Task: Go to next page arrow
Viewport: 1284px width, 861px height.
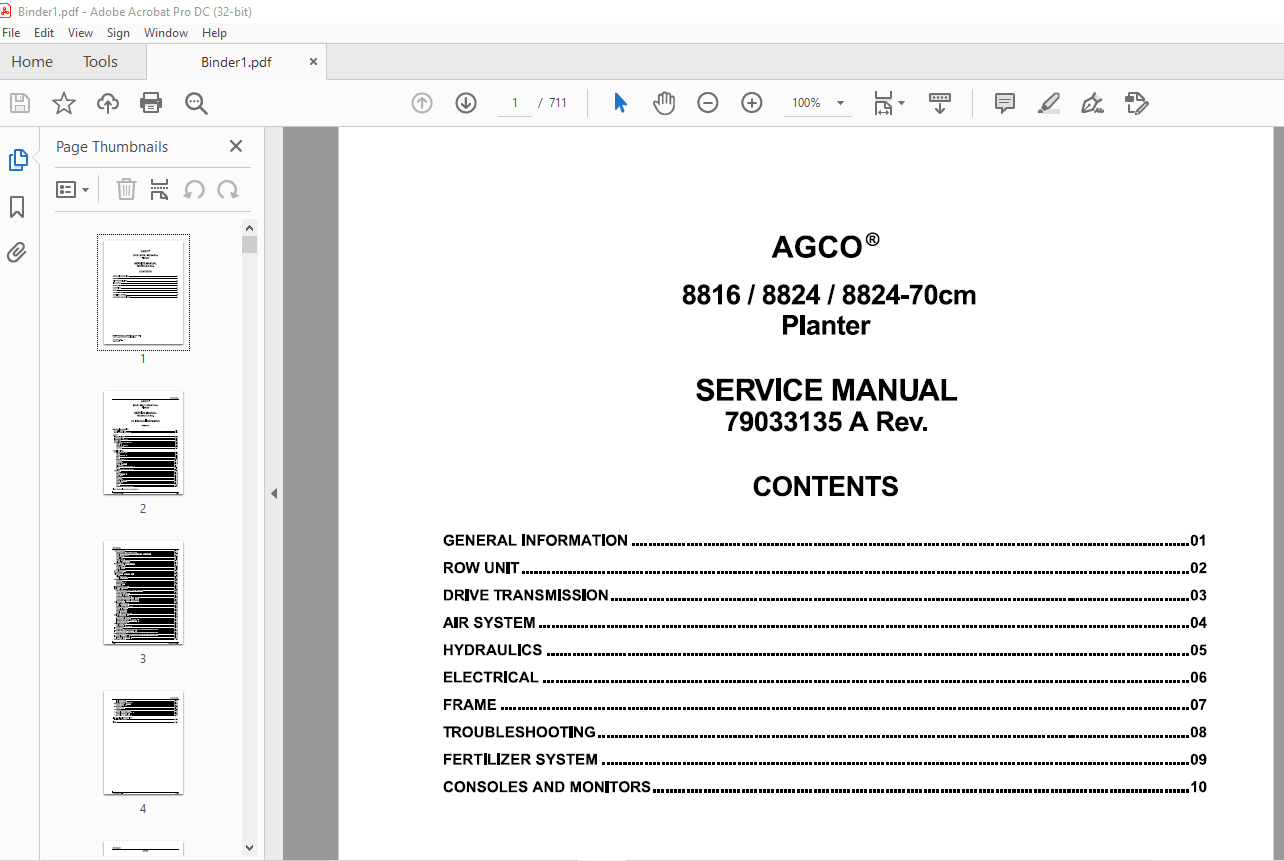Action: (x=466, y=103)
